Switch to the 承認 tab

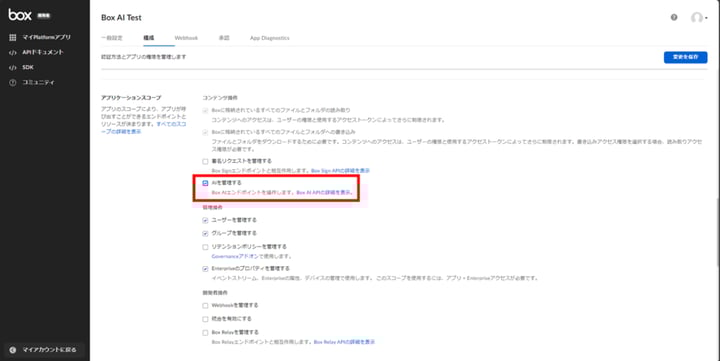point(224,38)
